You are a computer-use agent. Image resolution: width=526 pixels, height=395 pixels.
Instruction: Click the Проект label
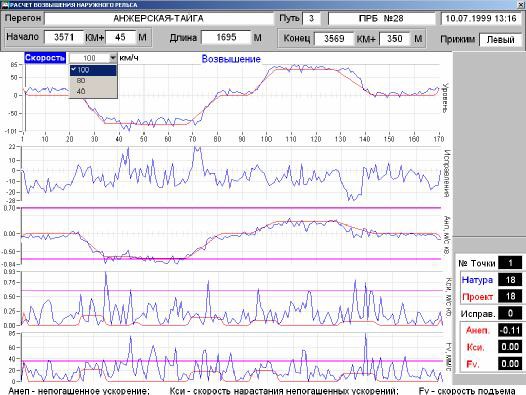click(478, 297)
